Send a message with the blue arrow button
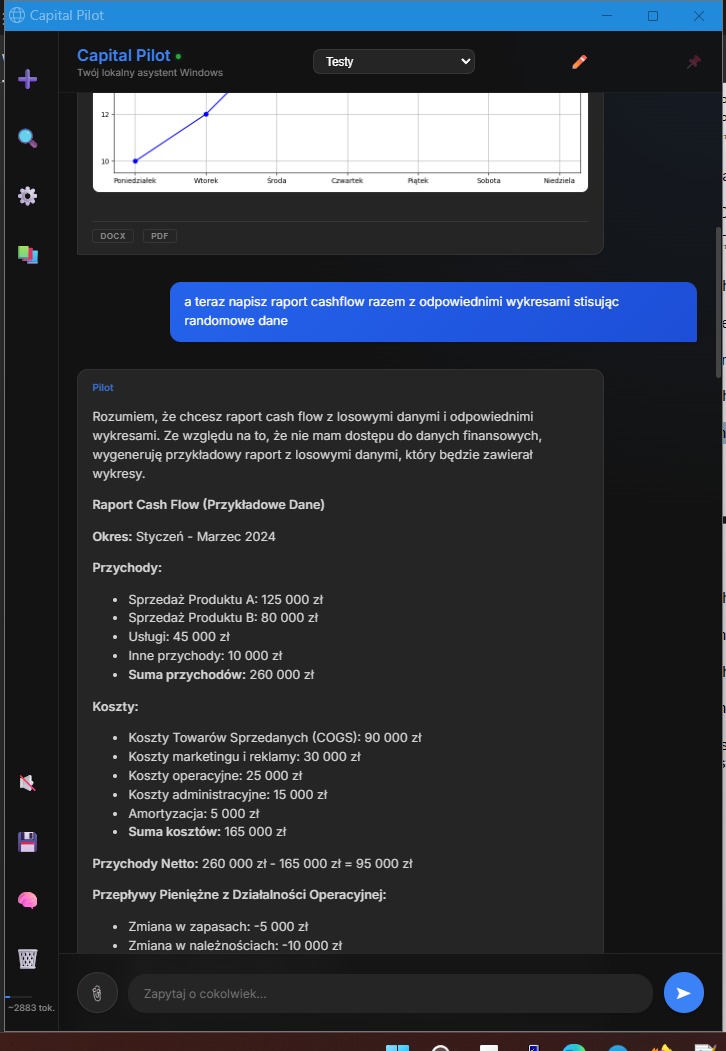The image size is (726, 1051). pos(684,992)
